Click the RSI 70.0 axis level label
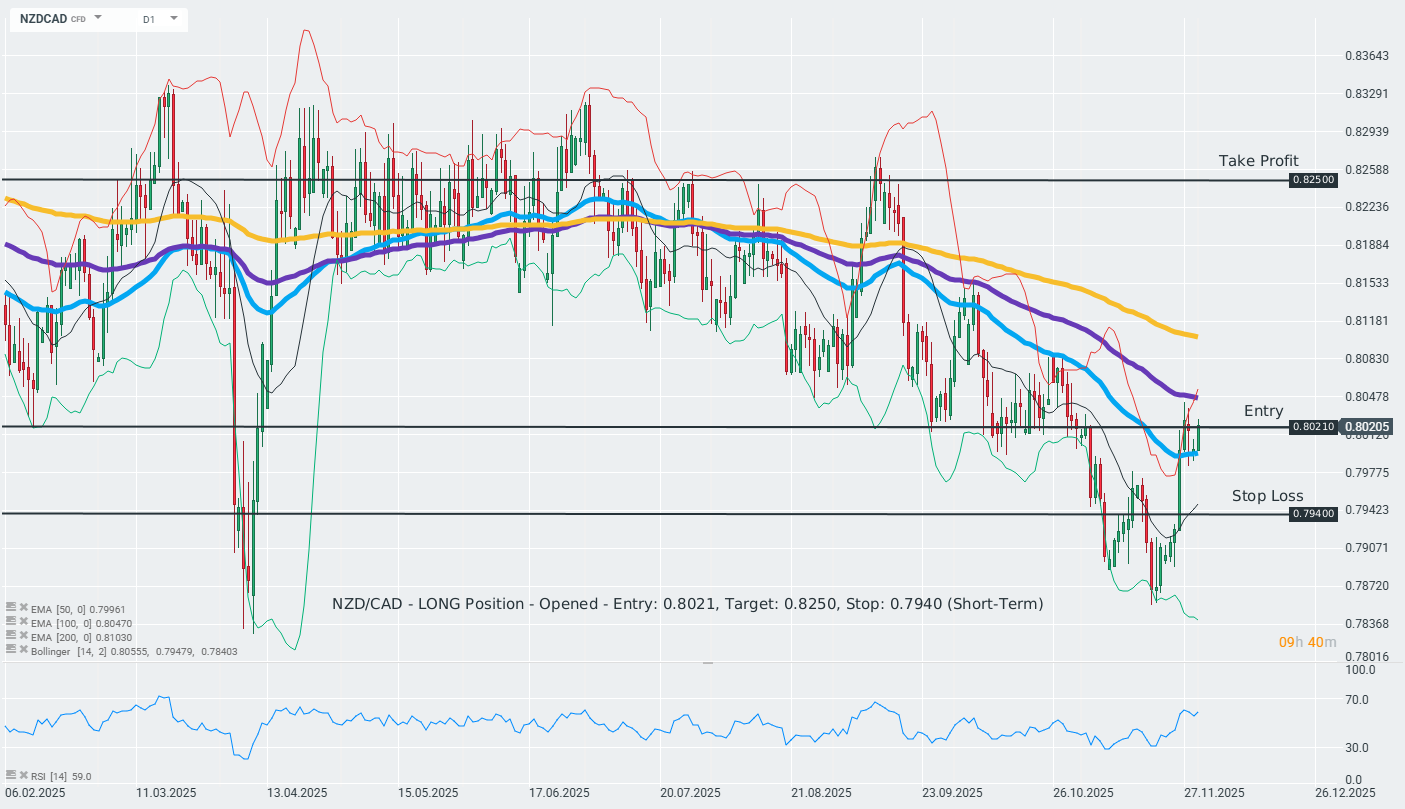 pos(1358,700)
